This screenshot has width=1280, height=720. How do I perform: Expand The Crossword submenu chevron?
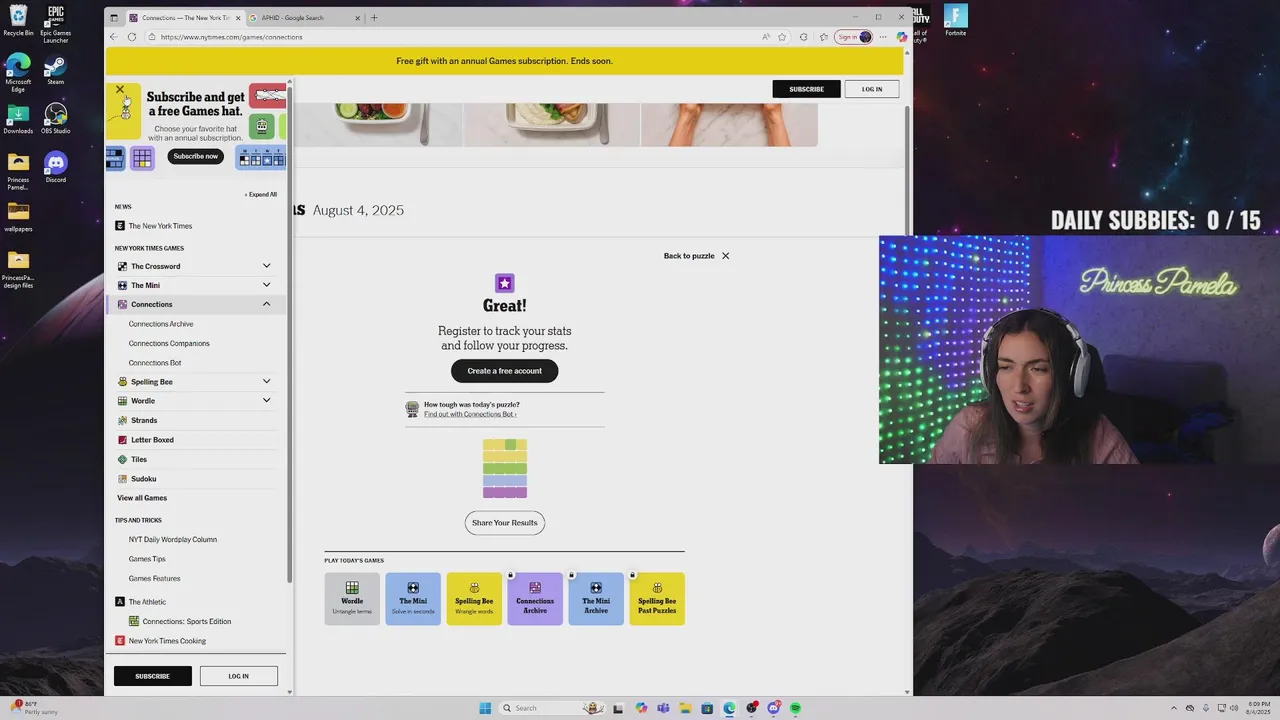pos(266,266)
